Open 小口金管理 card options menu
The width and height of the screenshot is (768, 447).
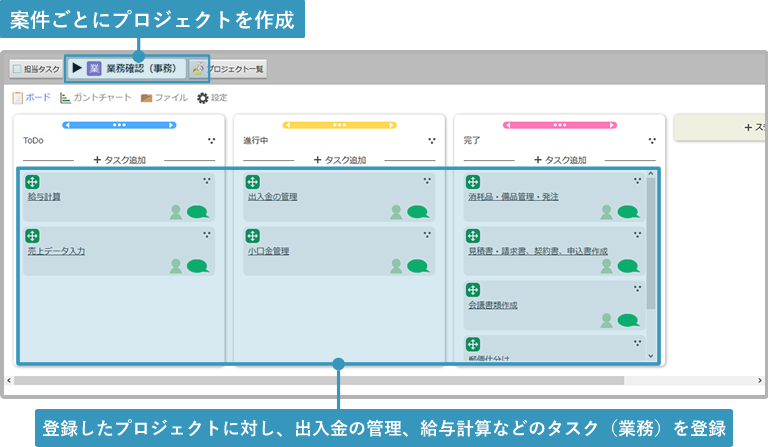point(427,235)
